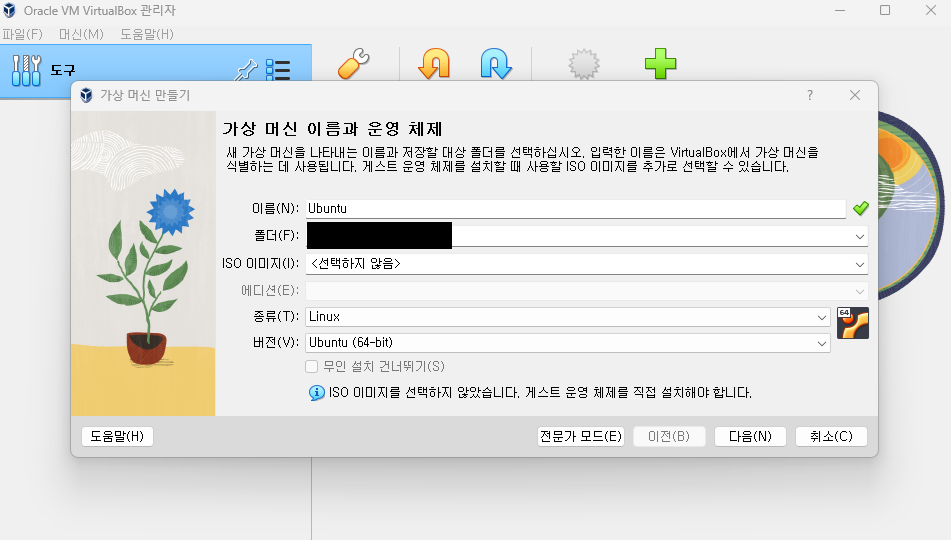
Task: Click the Next (다음) button
Action: [x=750, y=436]
